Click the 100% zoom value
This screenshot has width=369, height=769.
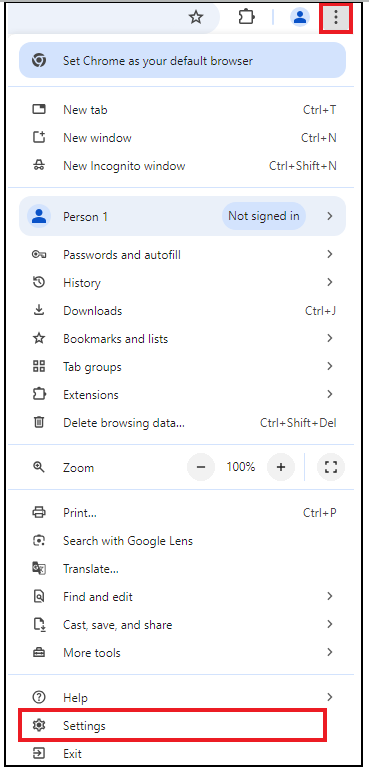pos(240,467)
